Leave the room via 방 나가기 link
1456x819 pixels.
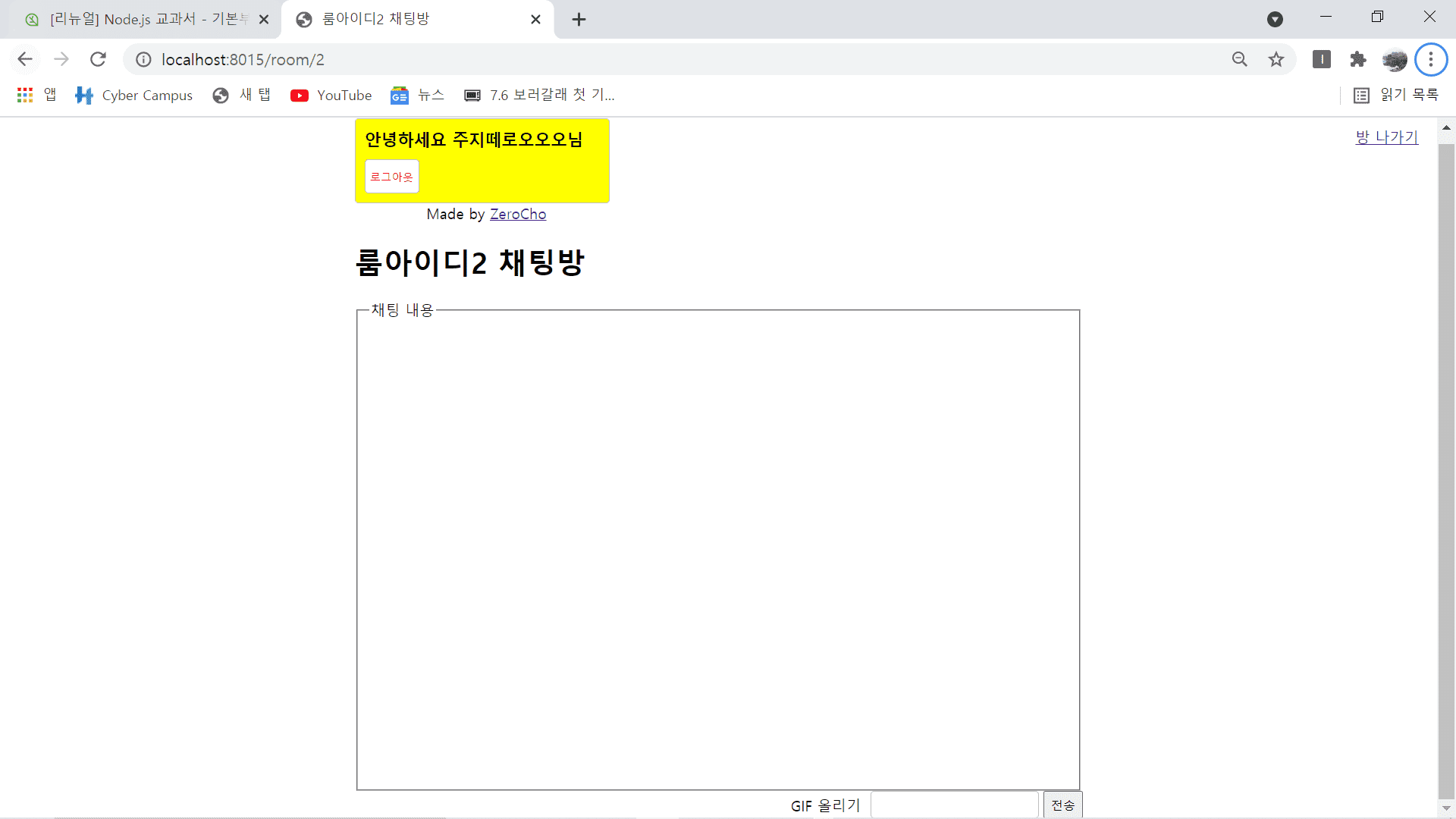pos(1386,137)
